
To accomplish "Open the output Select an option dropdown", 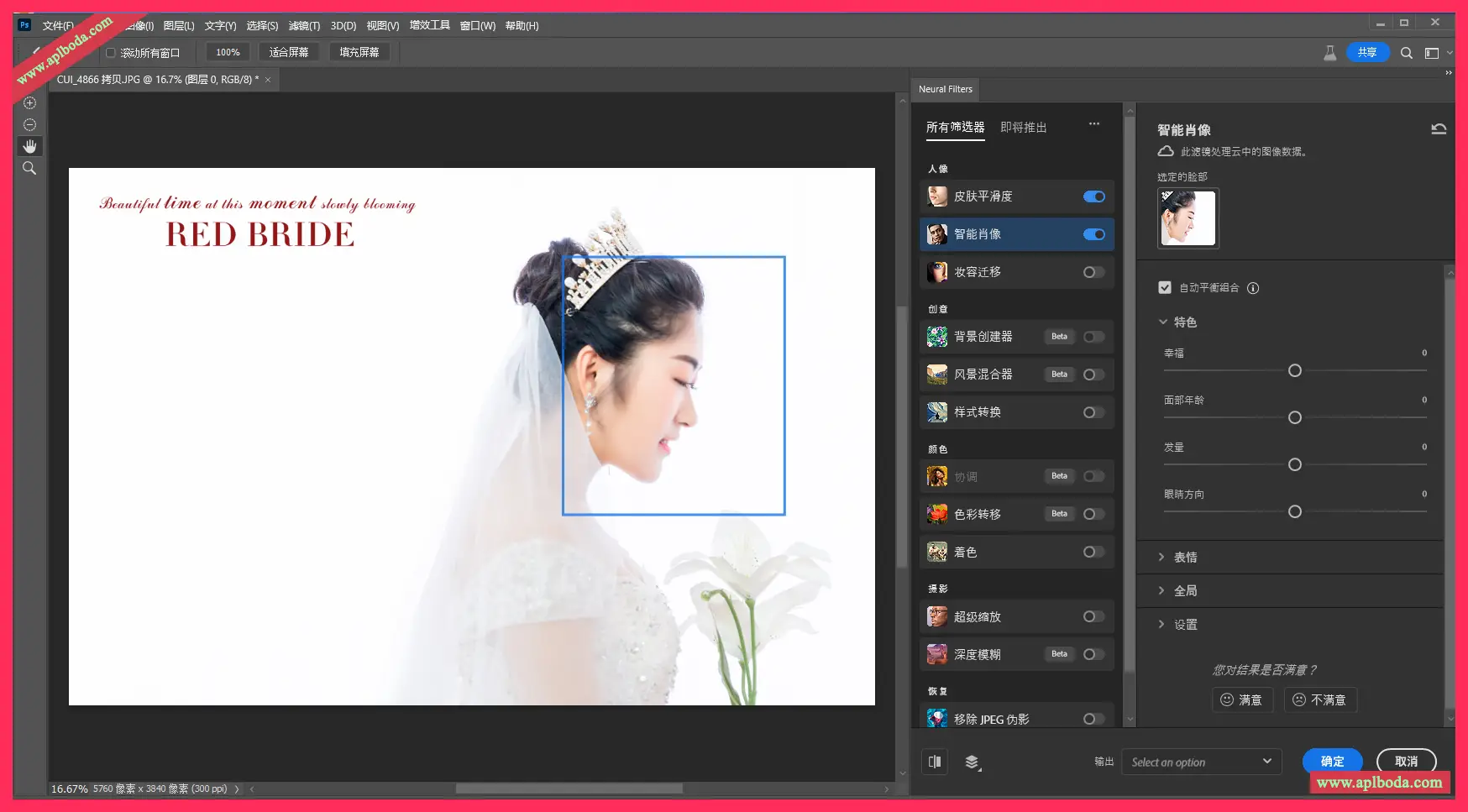I will pyautogui.click(x=1201, y=762).
